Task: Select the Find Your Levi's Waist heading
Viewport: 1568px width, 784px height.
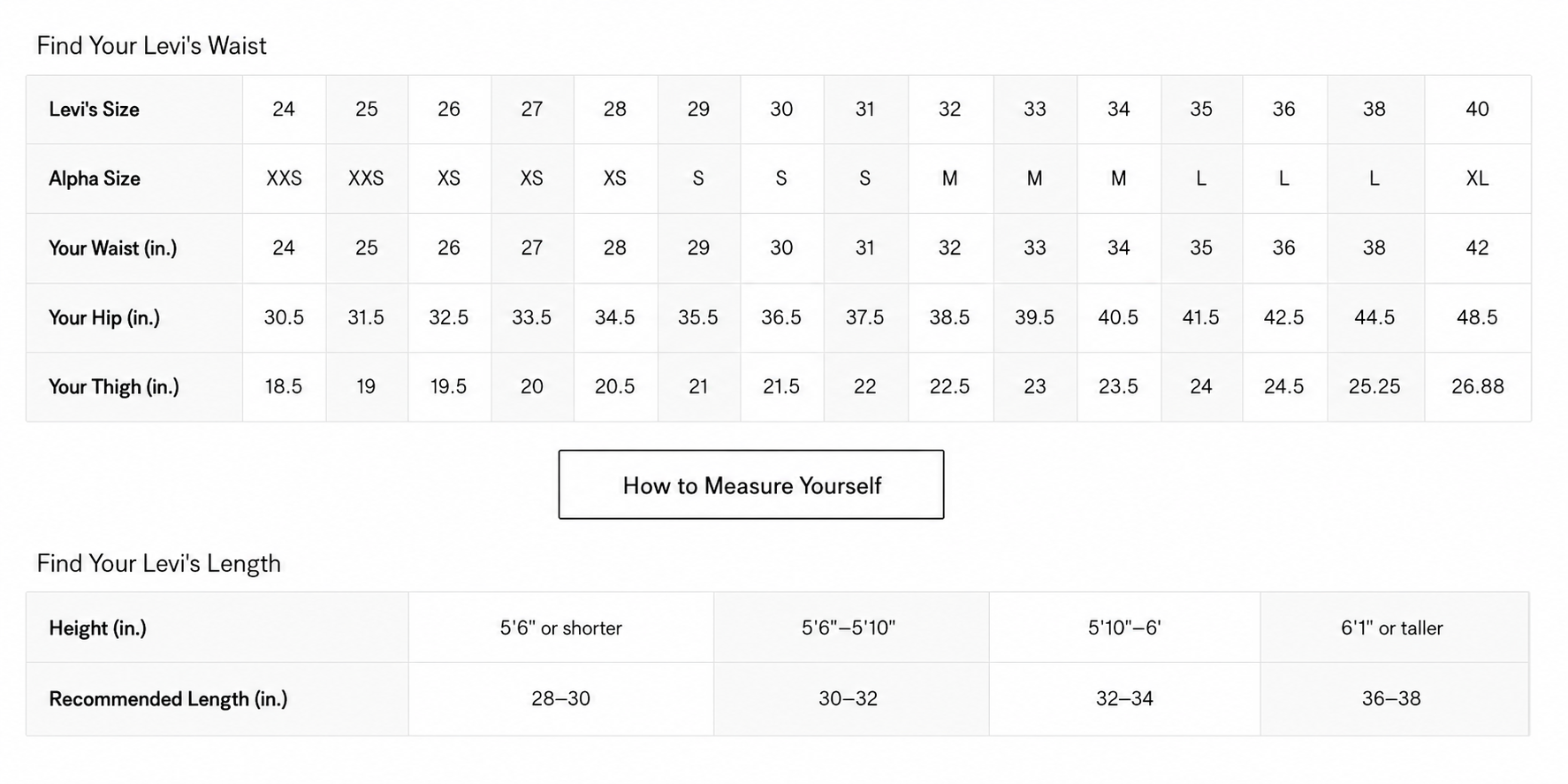Action: click(x=151, y=45)
